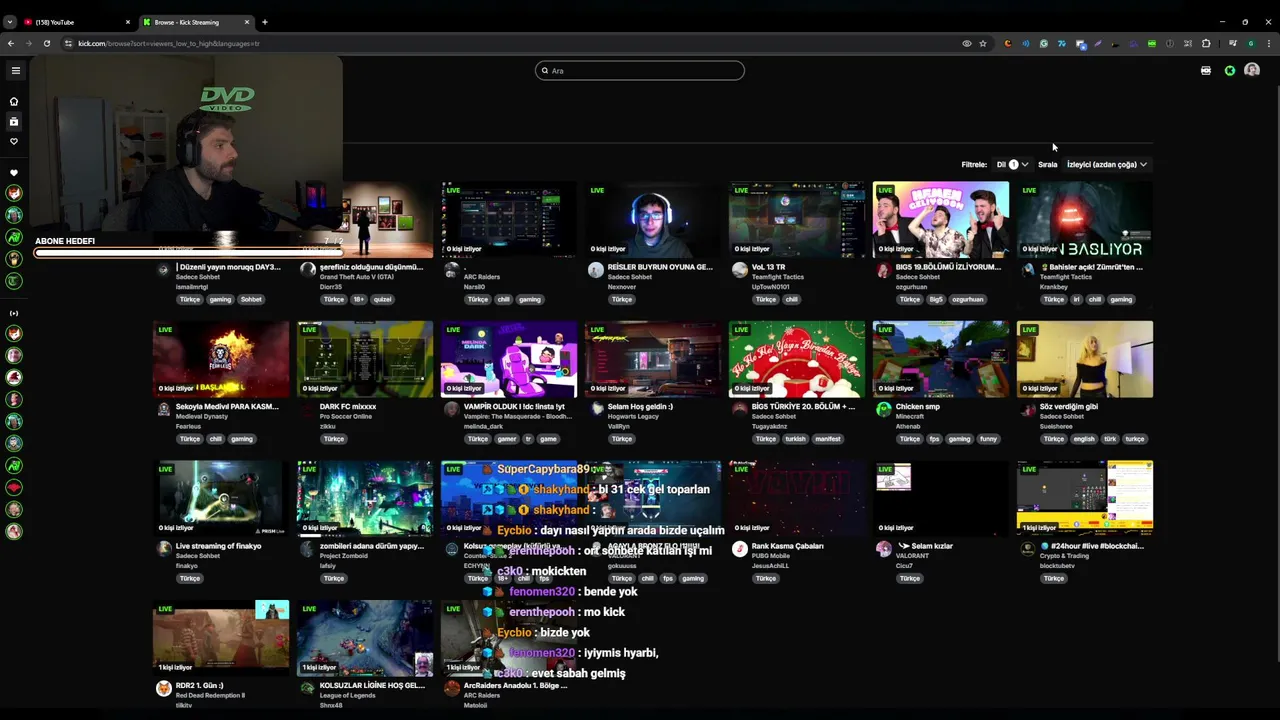
Task: Select the Browse - Kick Streaming tab
Action: (195, 22)
